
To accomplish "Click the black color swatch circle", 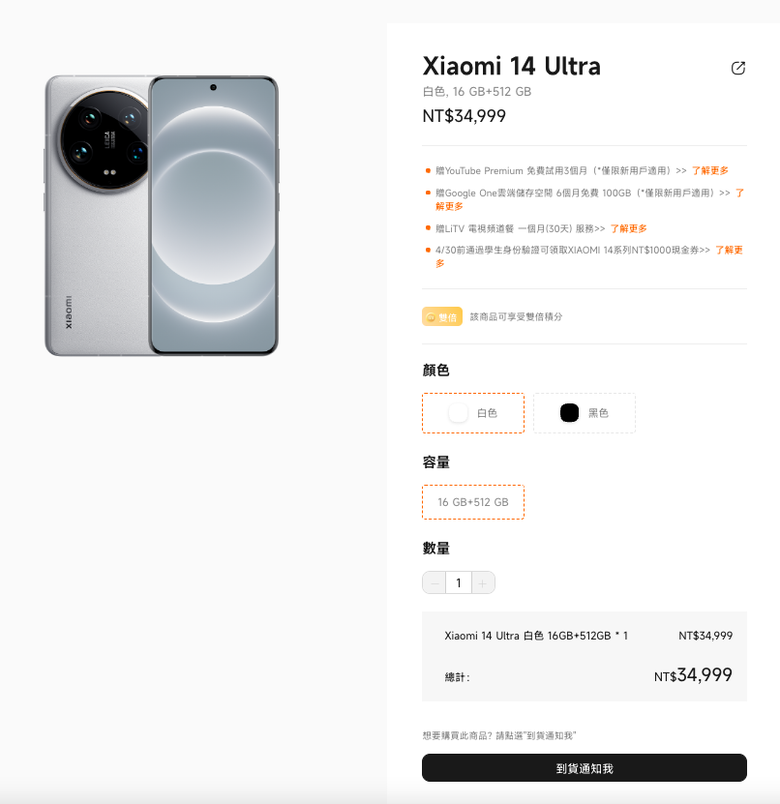I will click(569, 413).
